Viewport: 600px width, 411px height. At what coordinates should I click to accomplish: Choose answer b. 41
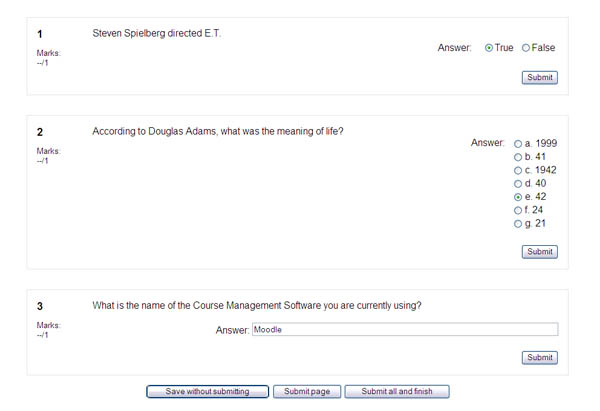pyautogui.click(x=518, y=157)
